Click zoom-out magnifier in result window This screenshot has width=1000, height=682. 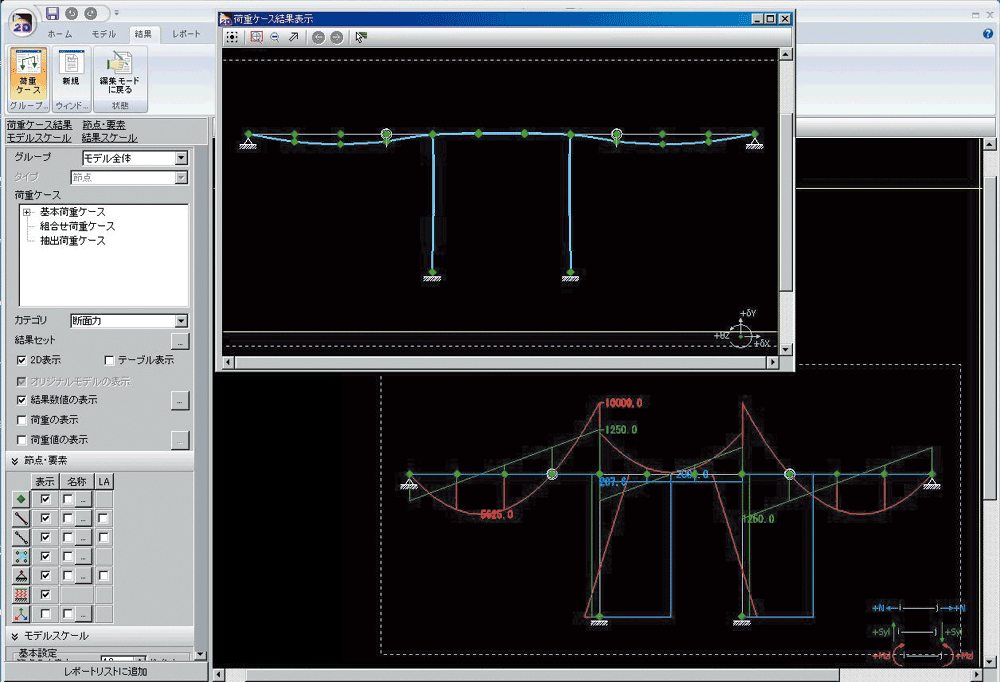coord(275,37)
